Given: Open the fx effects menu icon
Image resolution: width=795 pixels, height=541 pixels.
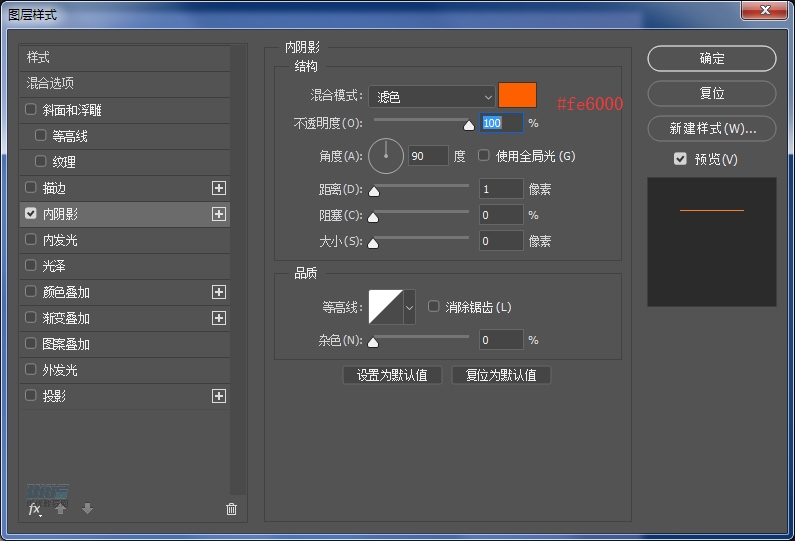Looking at the screenshot, I should 35,509.
